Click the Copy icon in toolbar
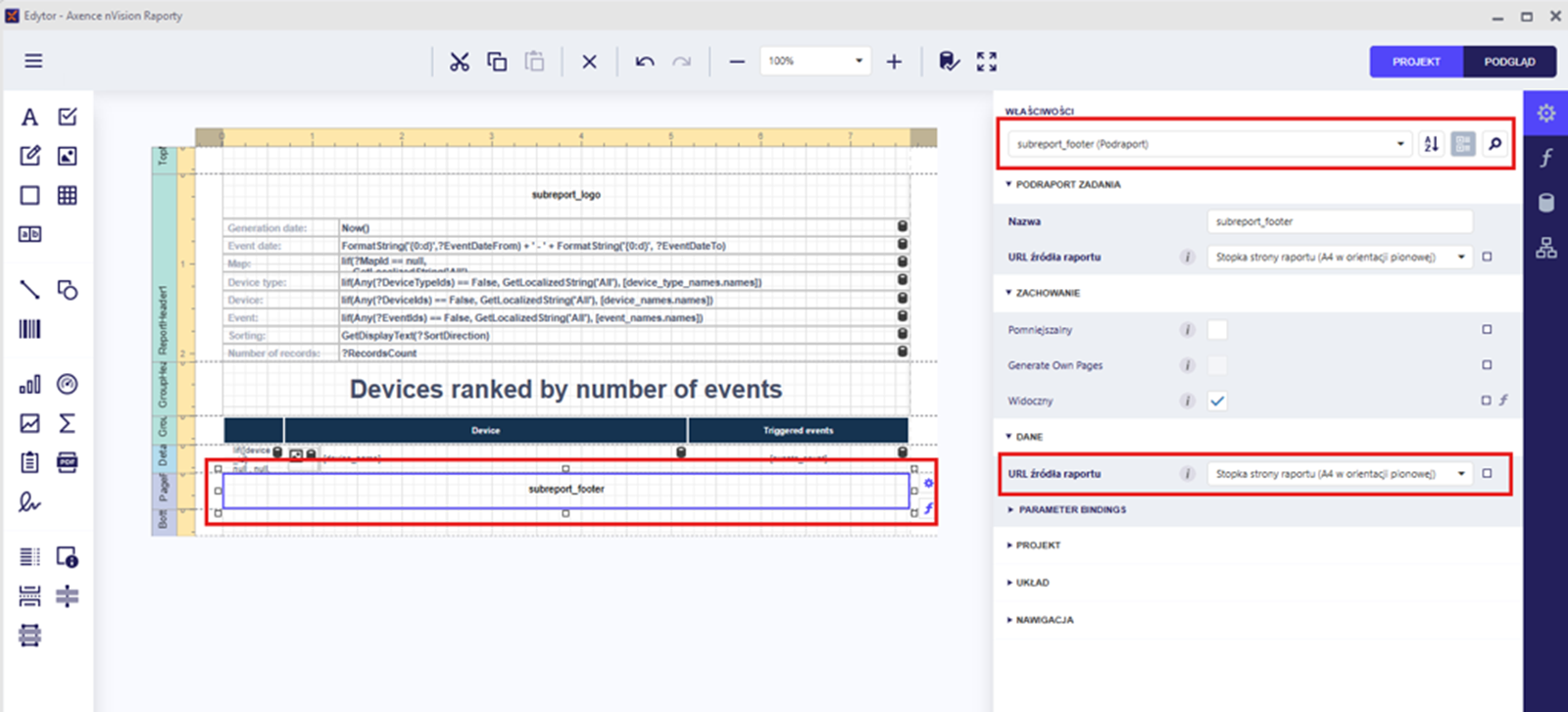This screenshot has width=1568, height=712. 497,62
